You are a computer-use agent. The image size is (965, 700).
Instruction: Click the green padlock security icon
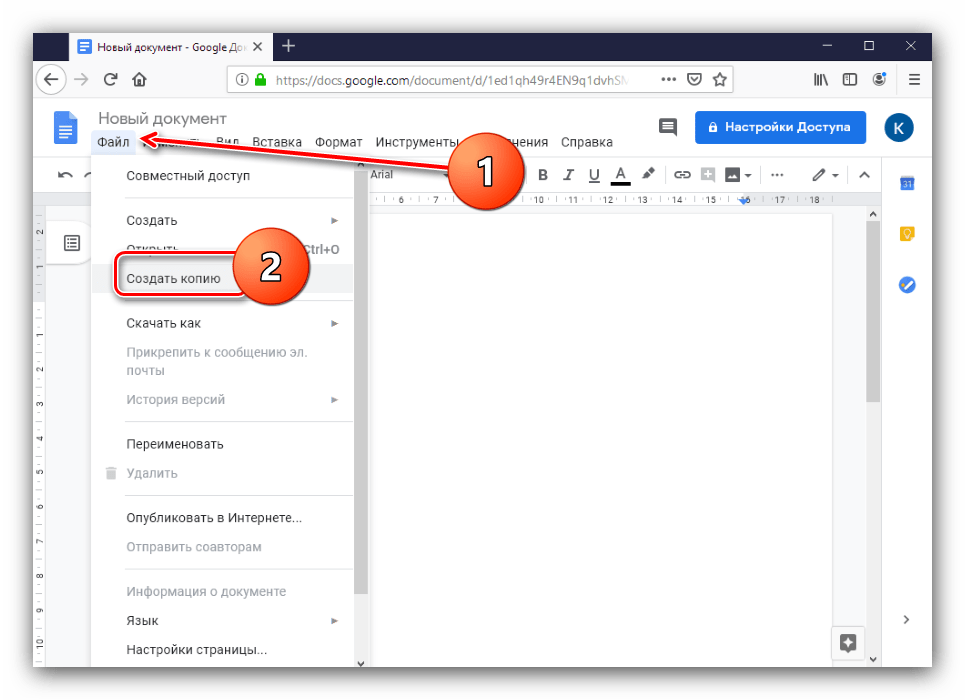tap(260, 79)
